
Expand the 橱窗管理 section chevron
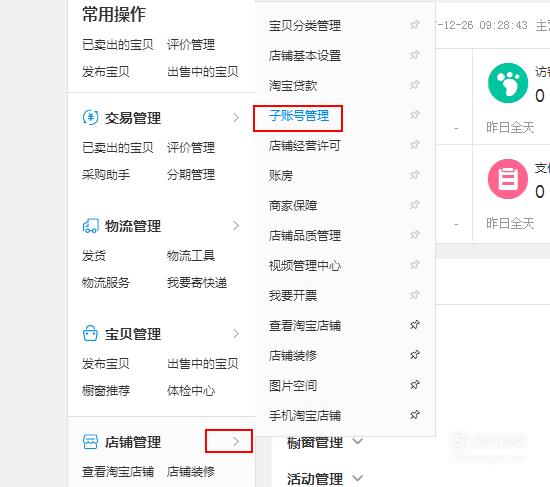pos(357,441)
